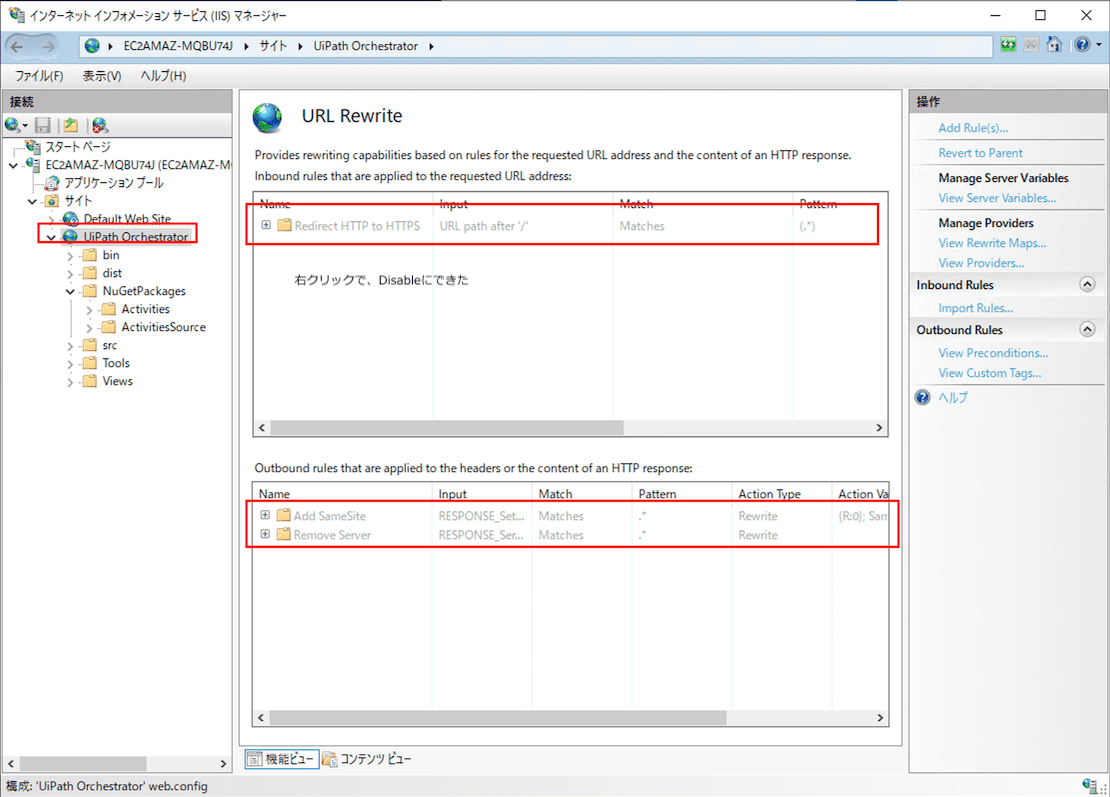The width and height of the screenshot is (1110, 797).
Task: Select the スタート ページ tree node
Action: pyautogui.click(x=78, y=147)
